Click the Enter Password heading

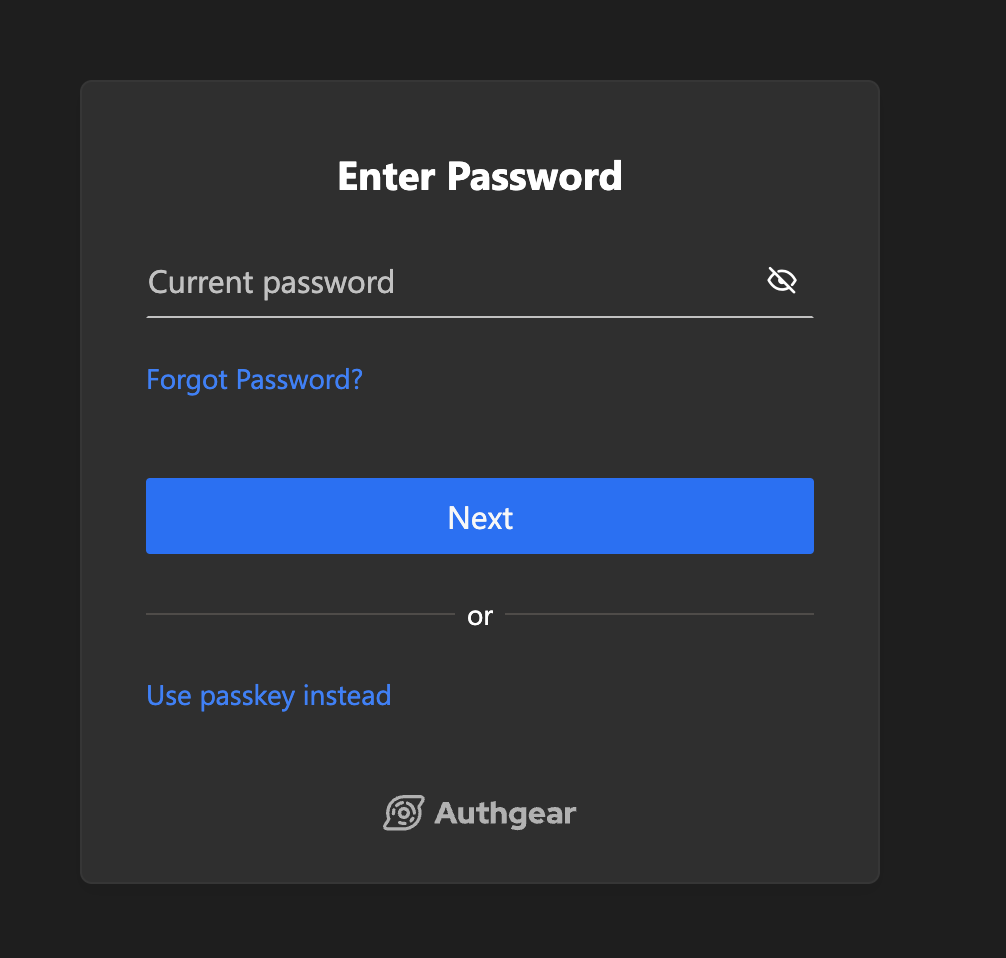pyautogui.click(x=480, y=176)
